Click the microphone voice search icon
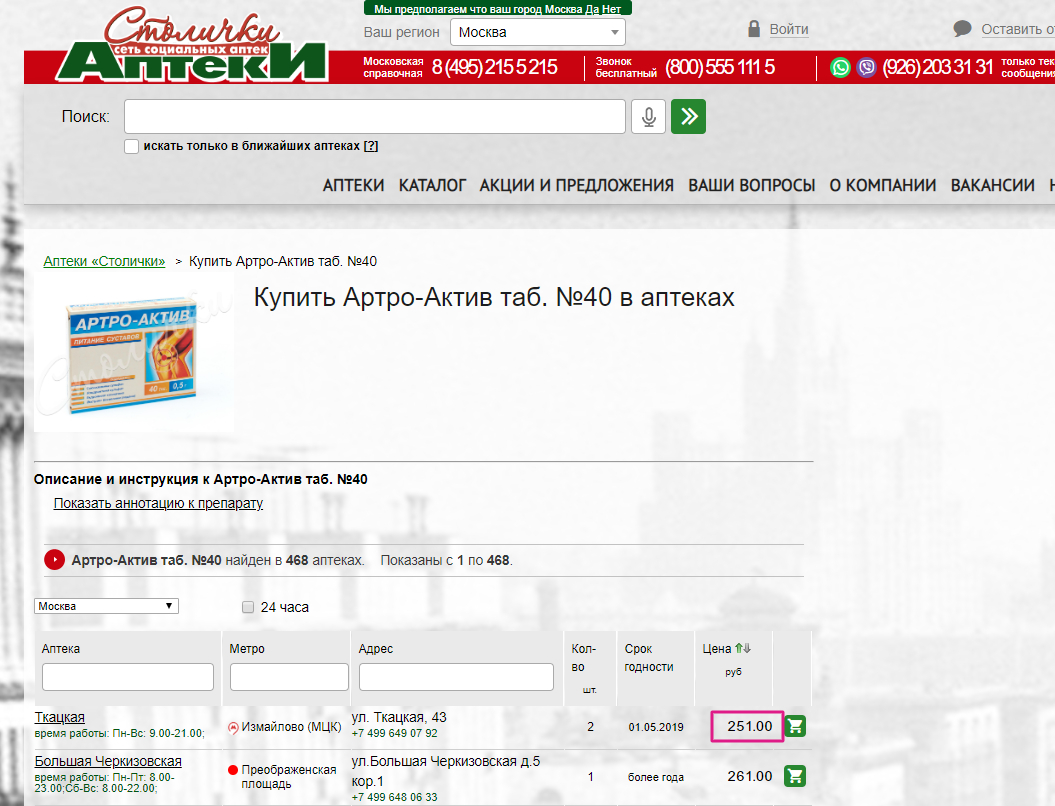This screenshot has height=806, width=1055. 648,116
